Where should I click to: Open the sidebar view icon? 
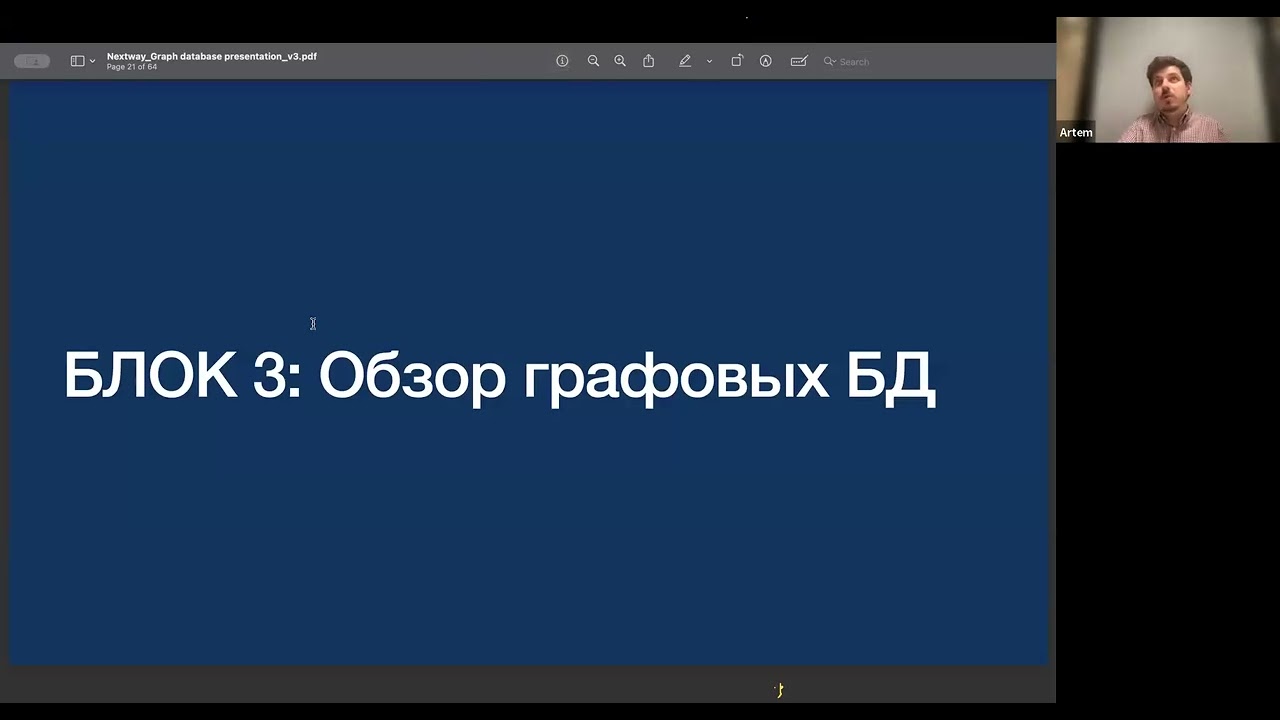coord(77,61)
